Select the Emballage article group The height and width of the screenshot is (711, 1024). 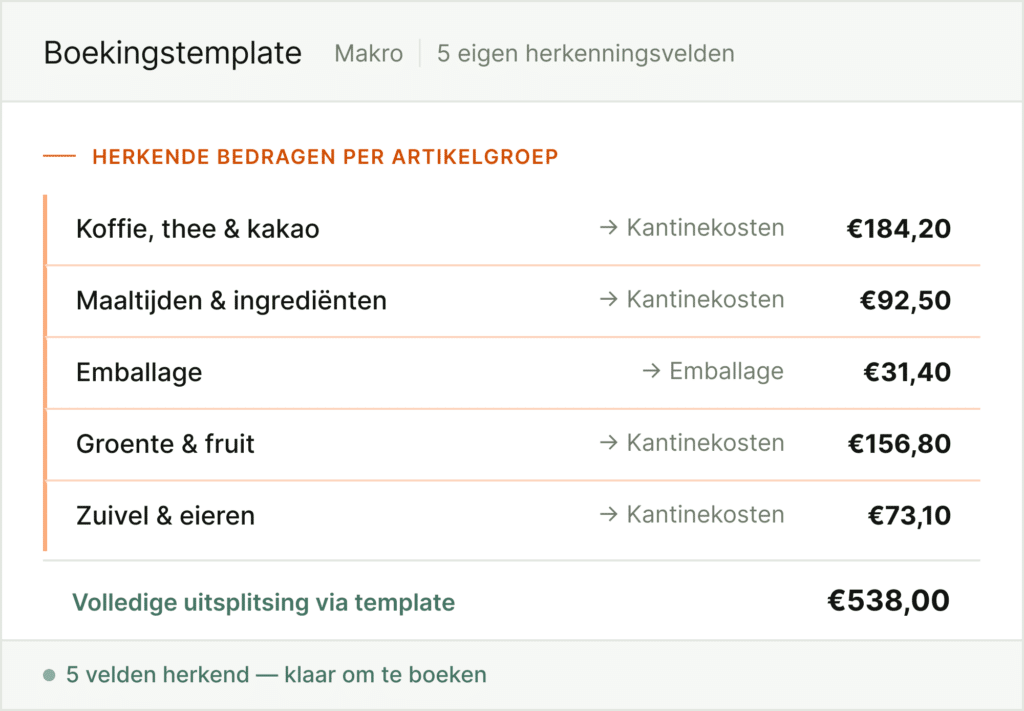[x=139, y=372]
